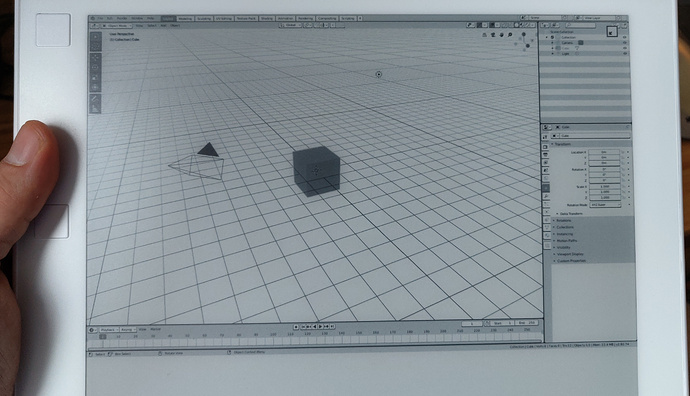The image size is (690, 396).
Task: Expand the Camera item in outliner
Action: click(552, 43)
